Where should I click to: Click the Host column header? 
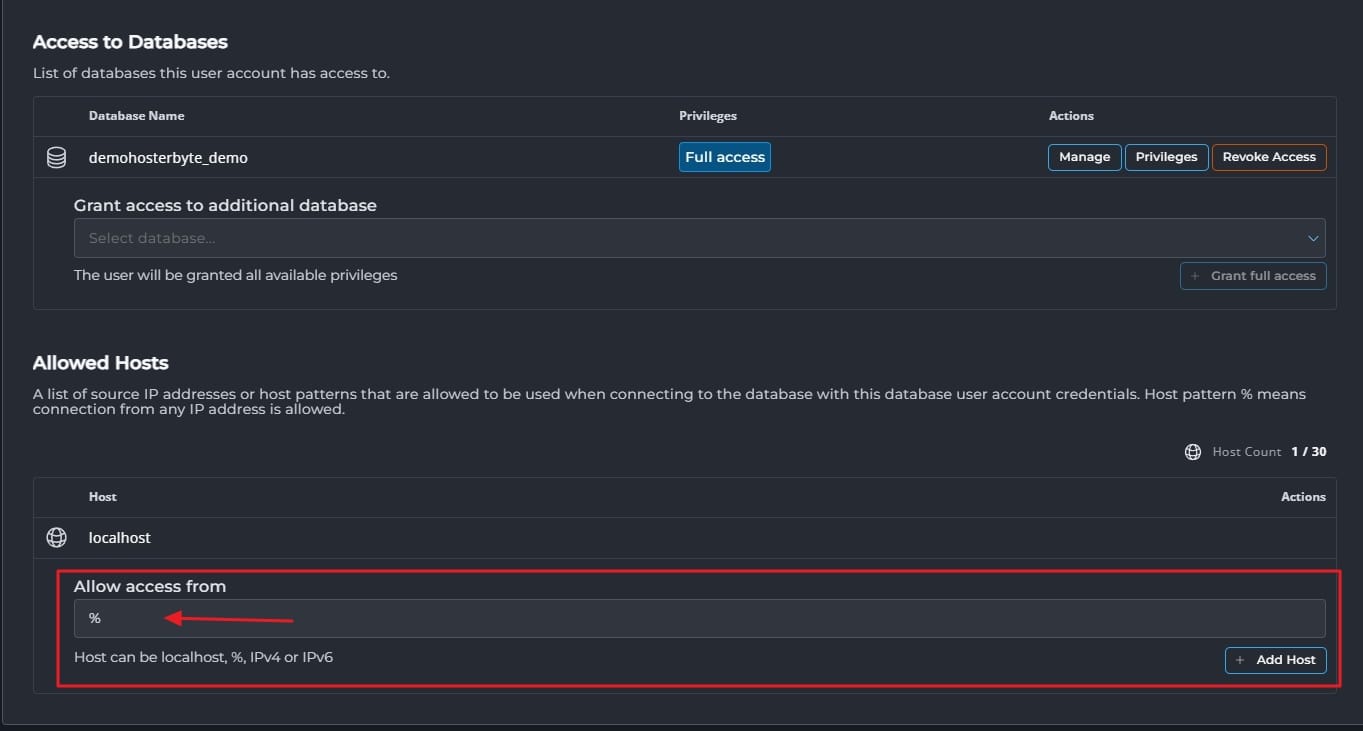click(x=103, y=497)
